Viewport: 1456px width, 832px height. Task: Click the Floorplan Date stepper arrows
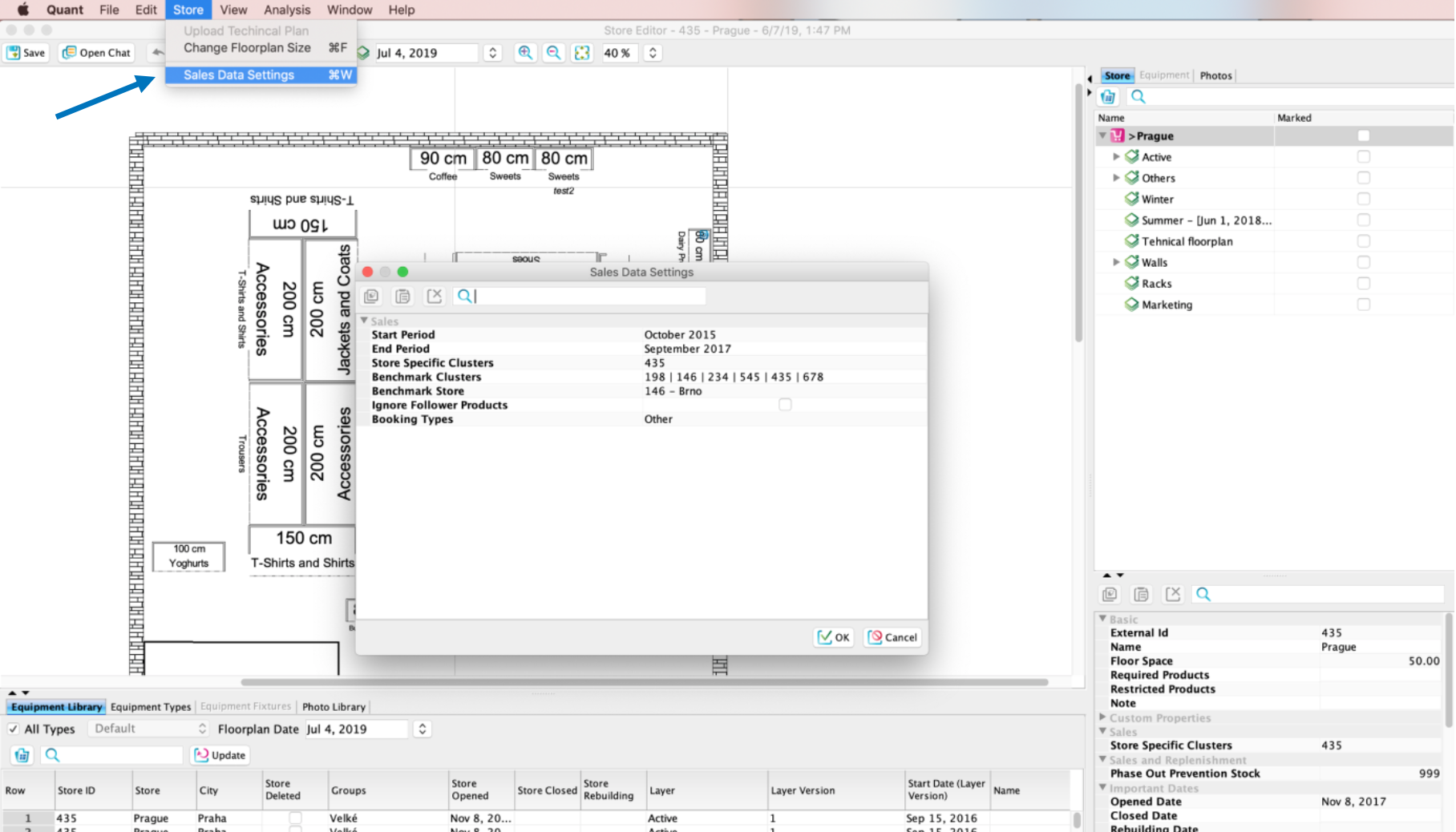[x=422, y=729]
